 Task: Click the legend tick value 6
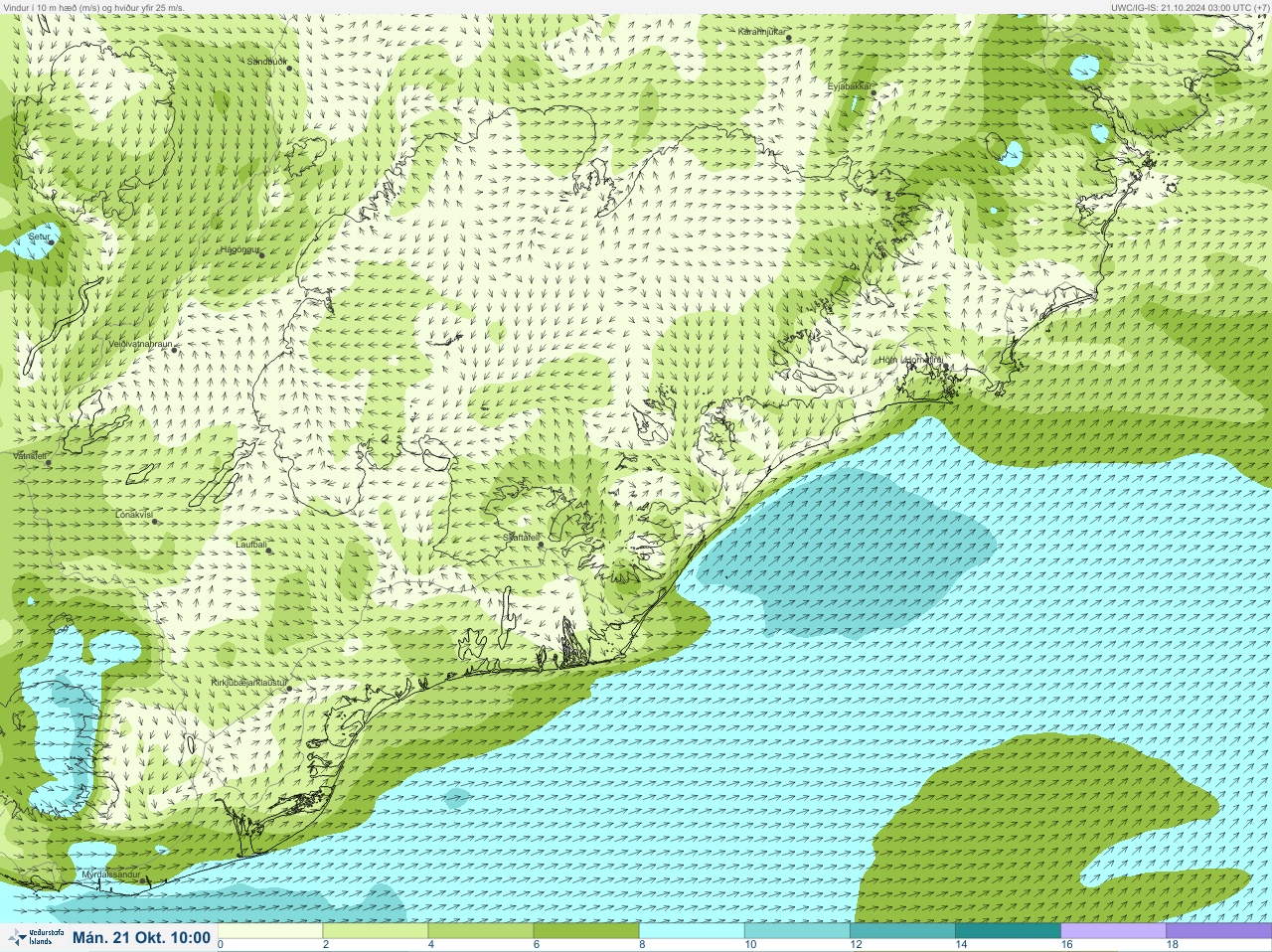point(536,945)
